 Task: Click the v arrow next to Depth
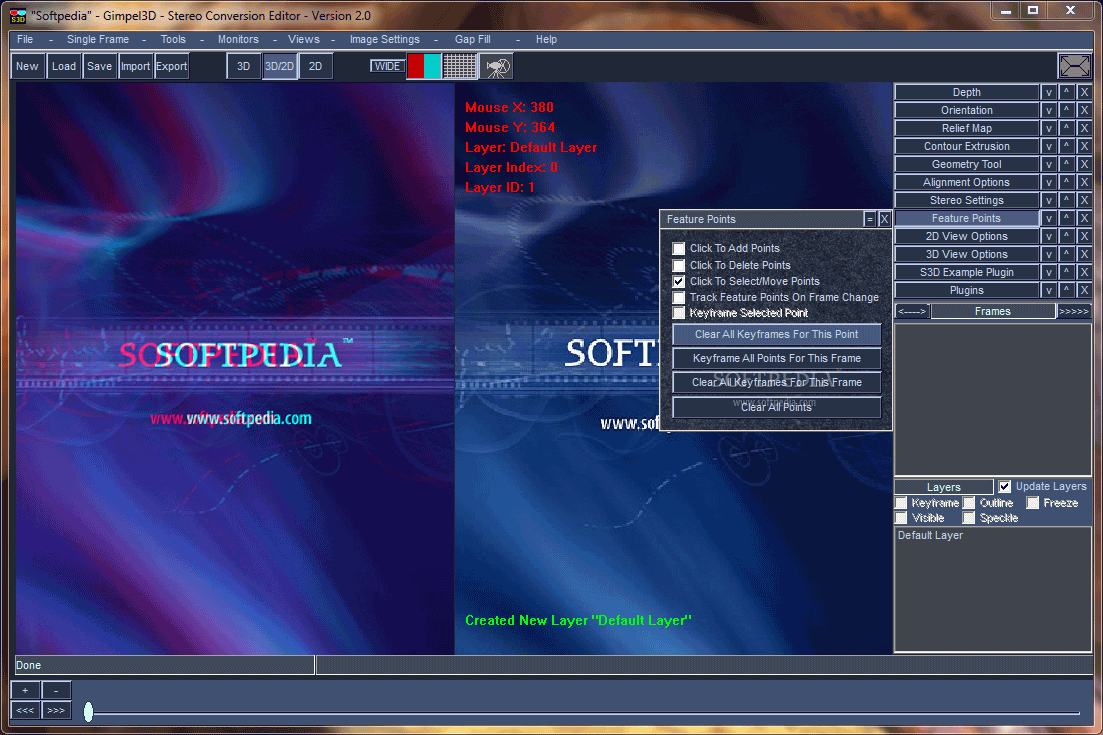click(1048, 92)
